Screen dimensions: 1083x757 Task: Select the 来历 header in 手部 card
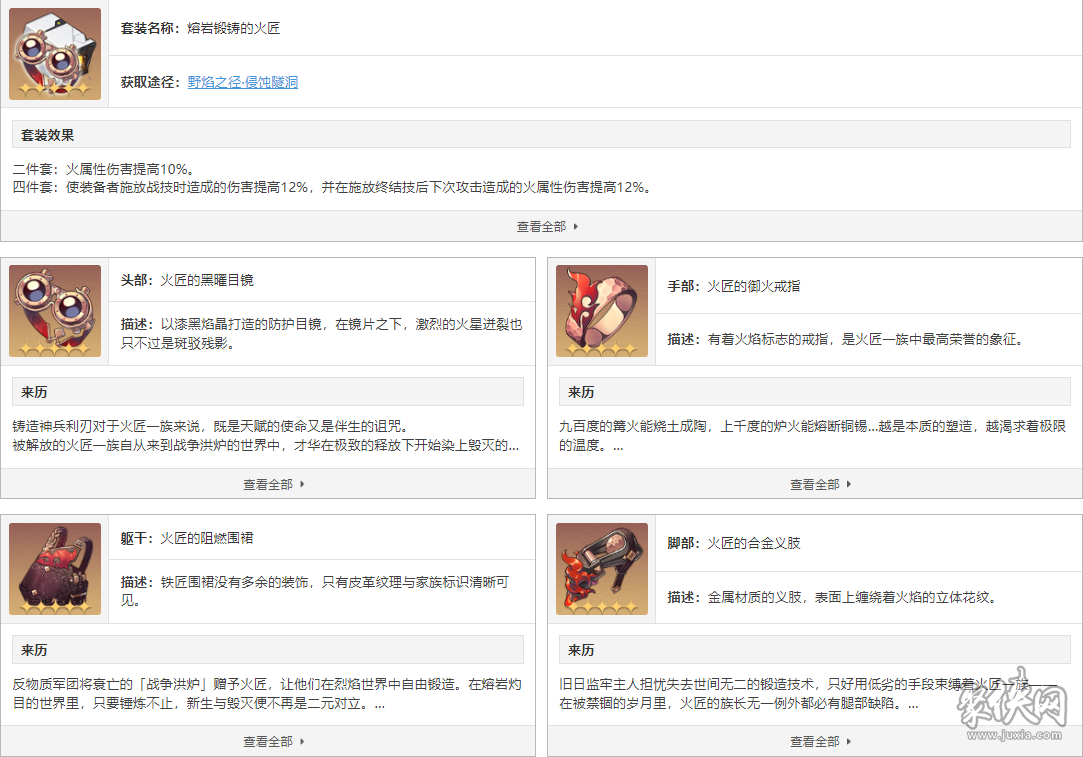(x=814, y=392)
